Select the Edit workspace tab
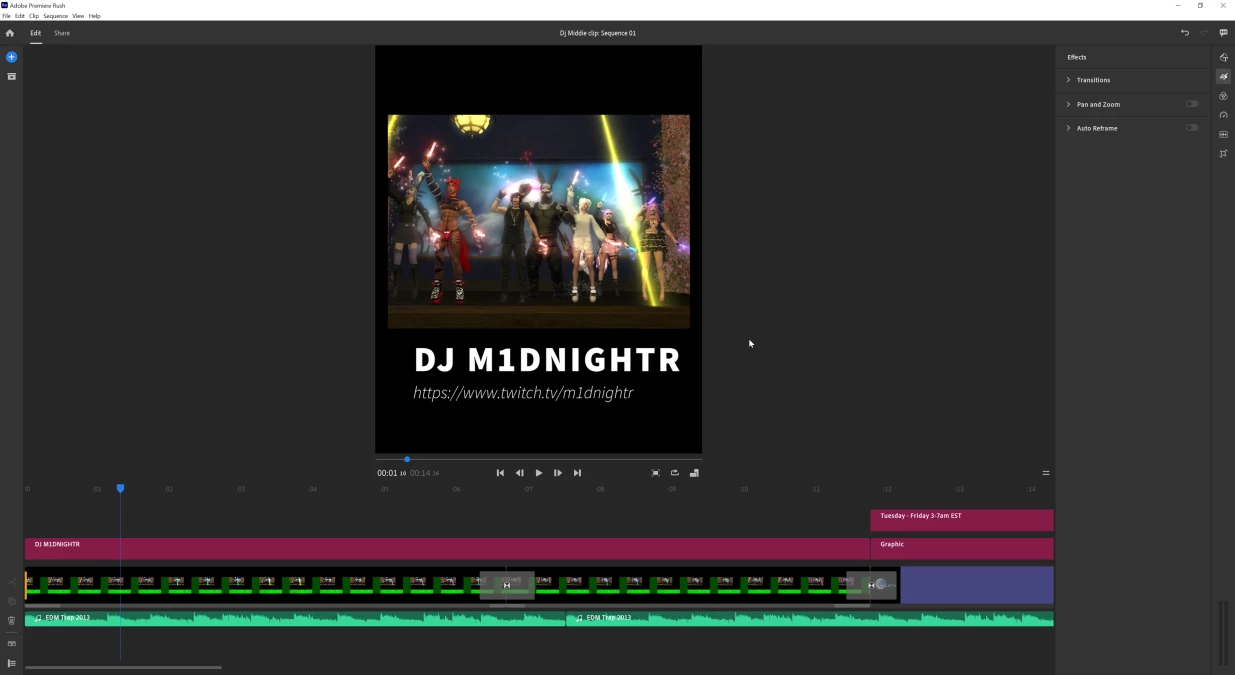The height and width of the screenshot is (675, 1235). click(35, 33)
